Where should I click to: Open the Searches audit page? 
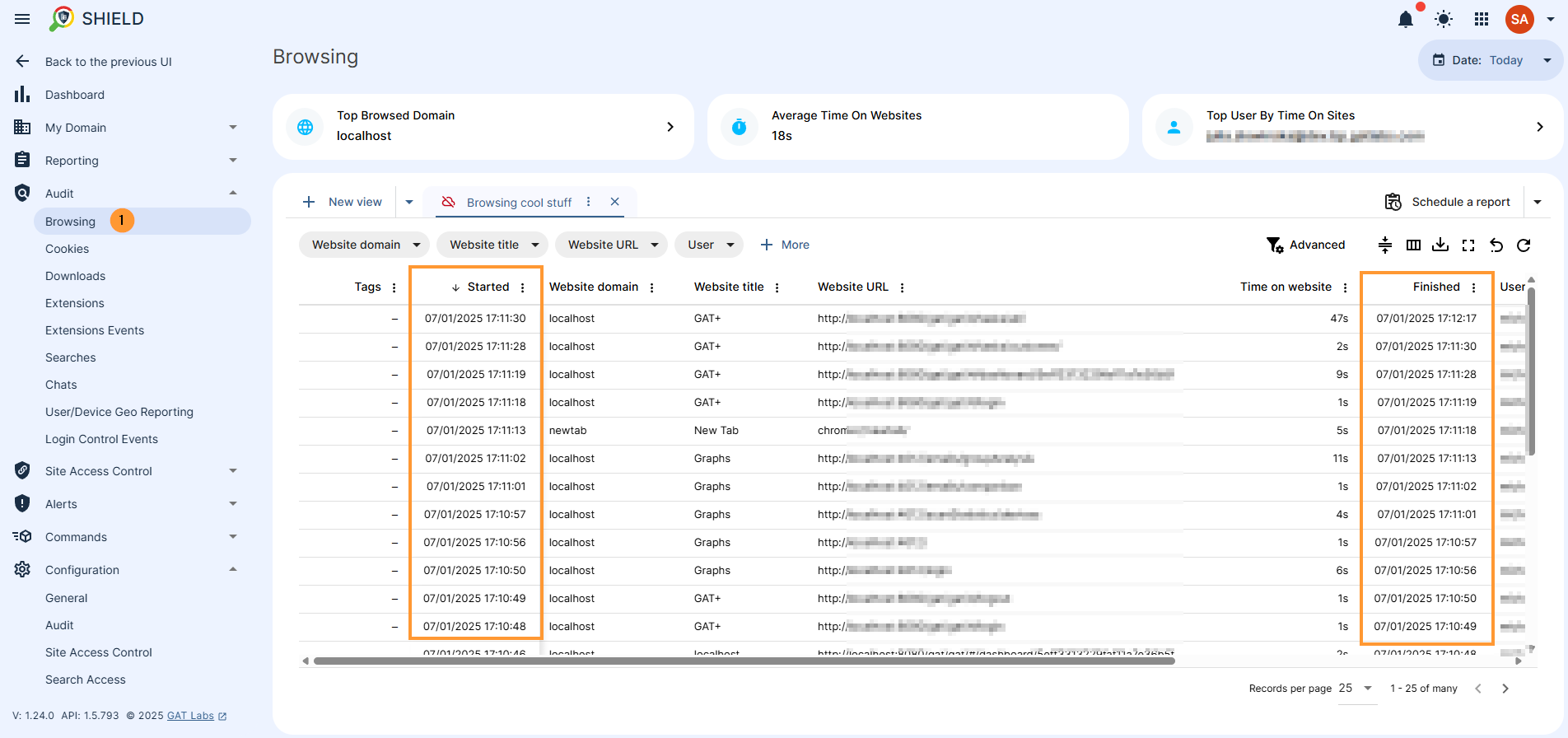70,357
